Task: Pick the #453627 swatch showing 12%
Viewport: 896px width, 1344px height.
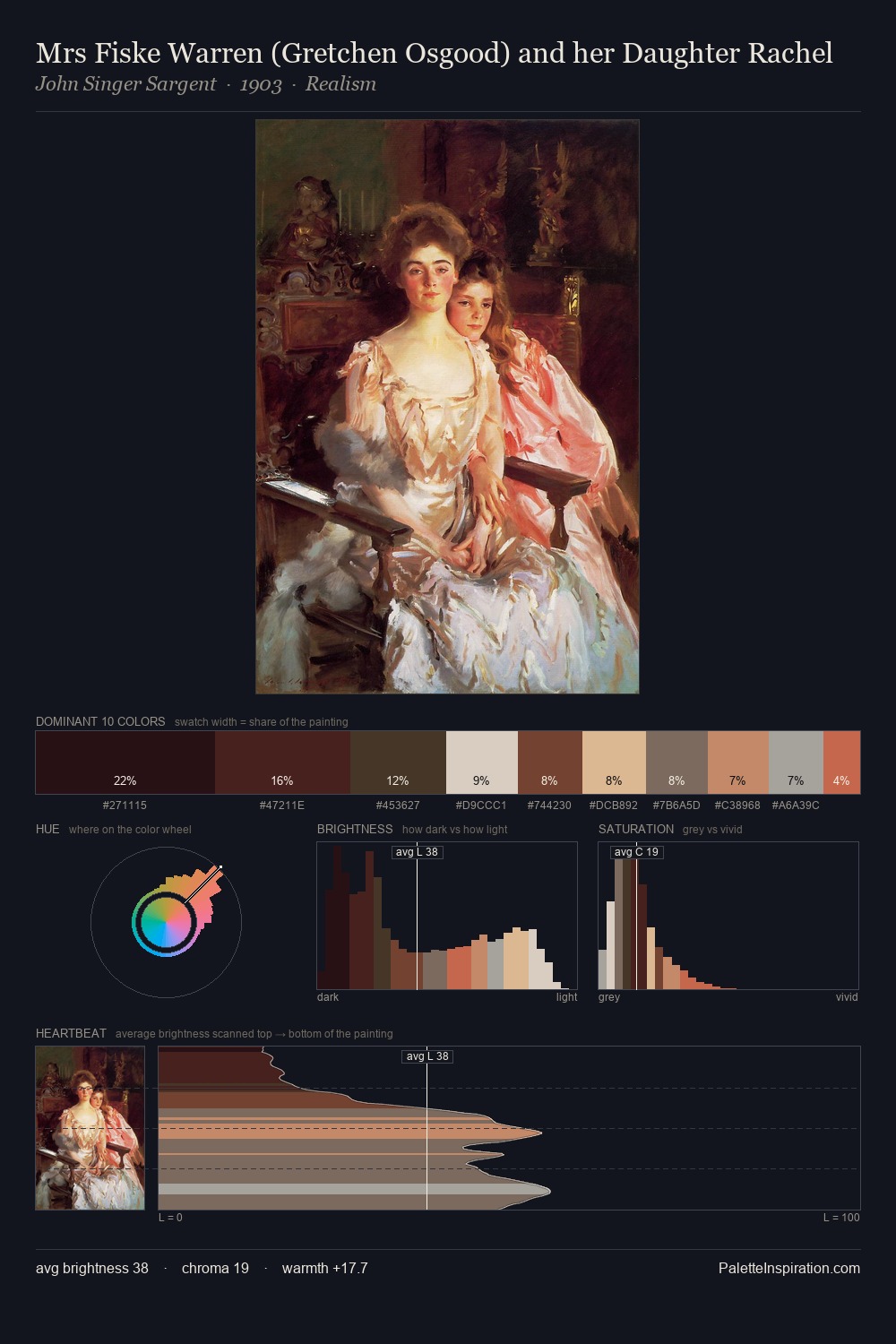Action: [398, 762]
